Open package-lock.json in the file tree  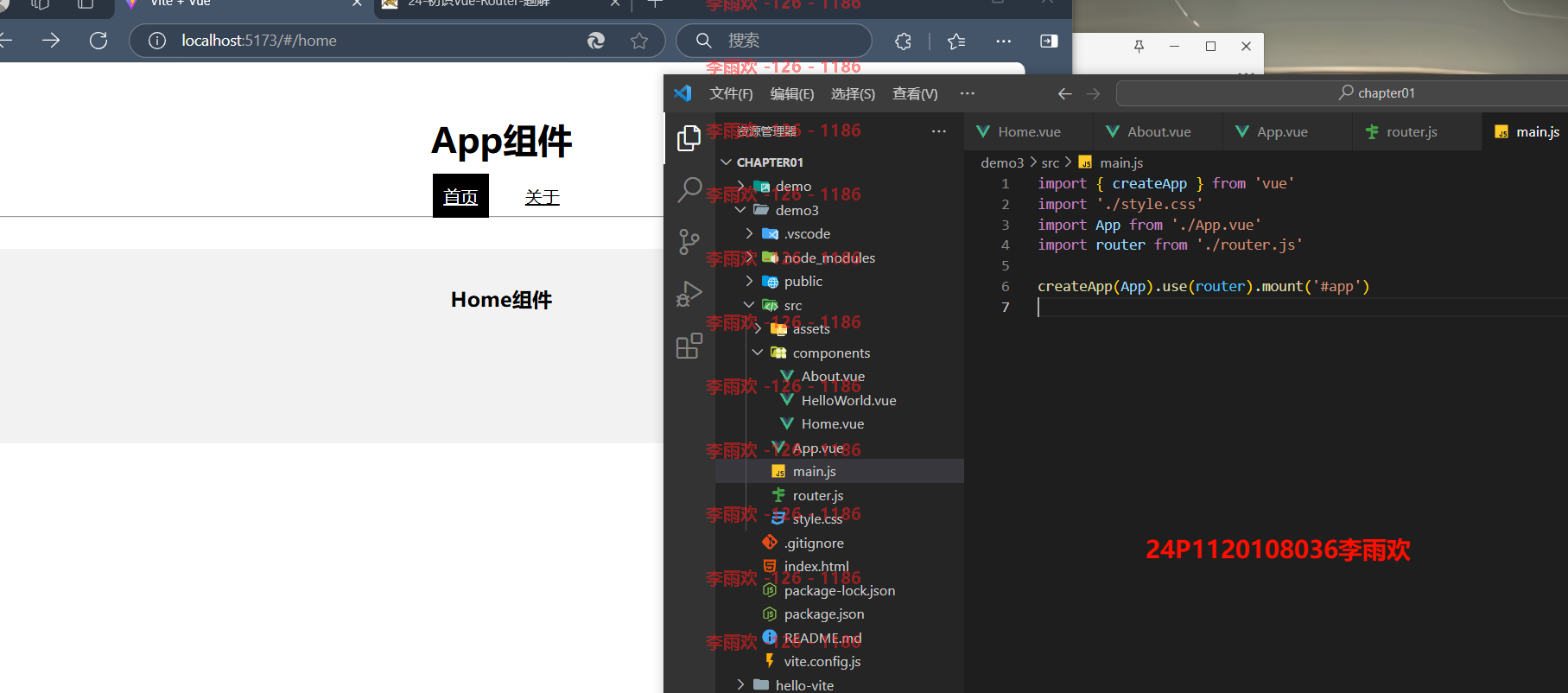840,590
